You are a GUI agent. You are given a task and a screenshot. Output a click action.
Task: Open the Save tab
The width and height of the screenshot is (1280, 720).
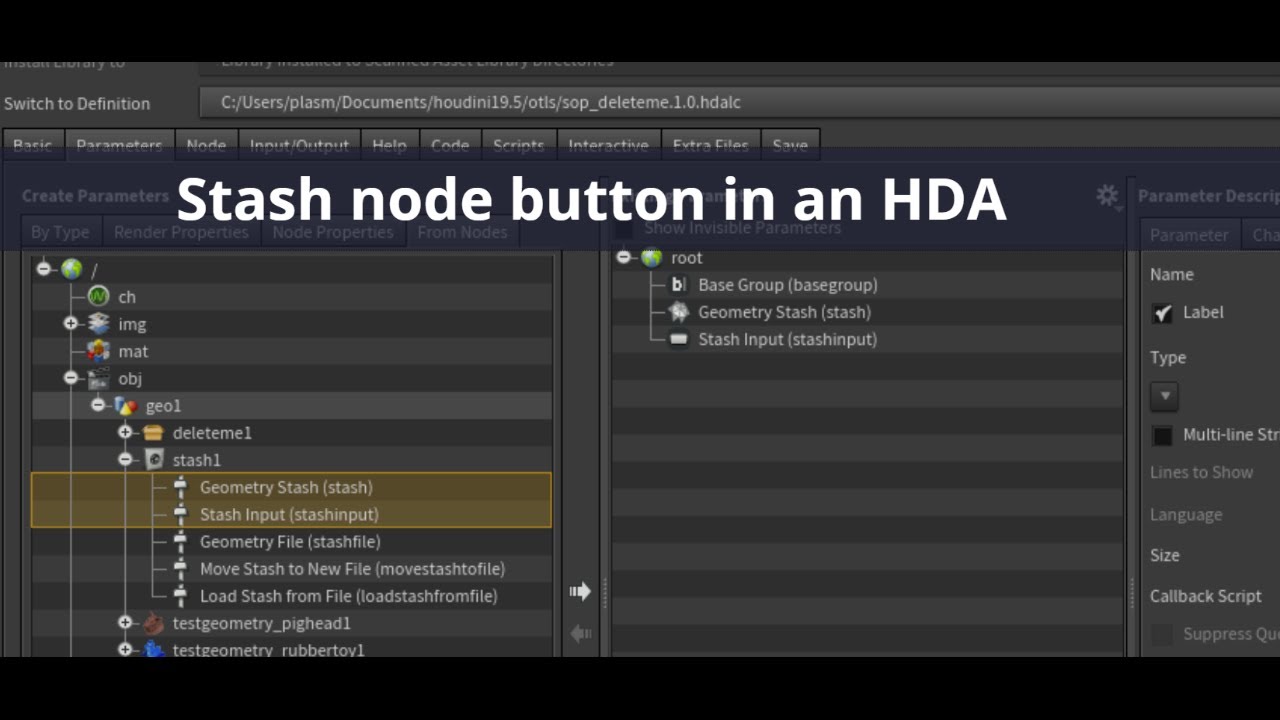[790, 145]
